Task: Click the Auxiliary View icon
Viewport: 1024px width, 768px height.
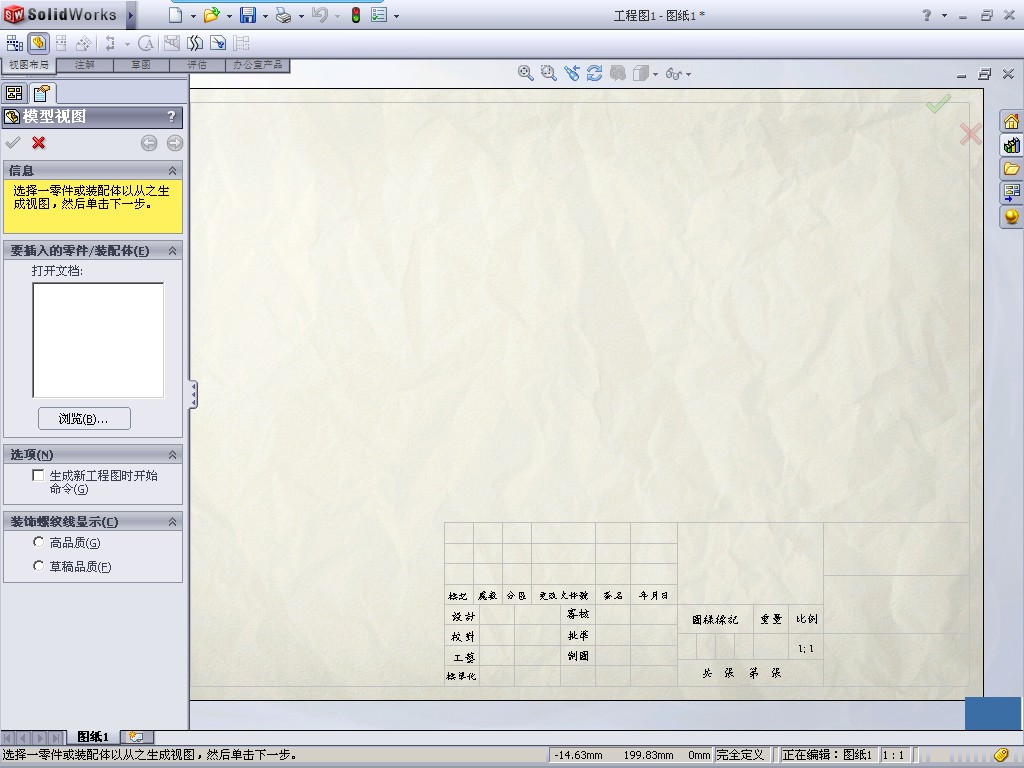Action: click(x=84, y=44)
